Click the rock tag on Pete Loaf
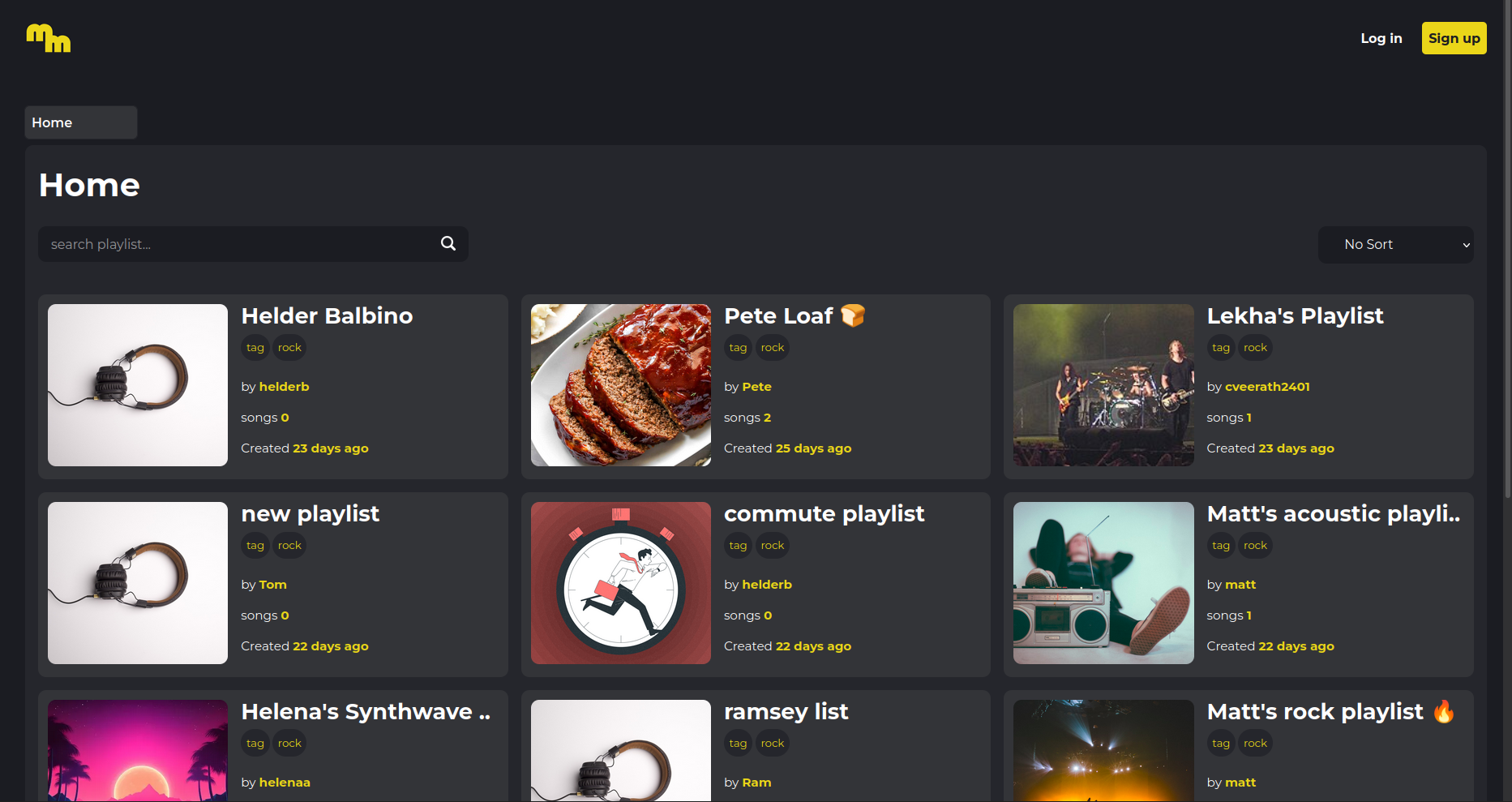 [772, 348]
